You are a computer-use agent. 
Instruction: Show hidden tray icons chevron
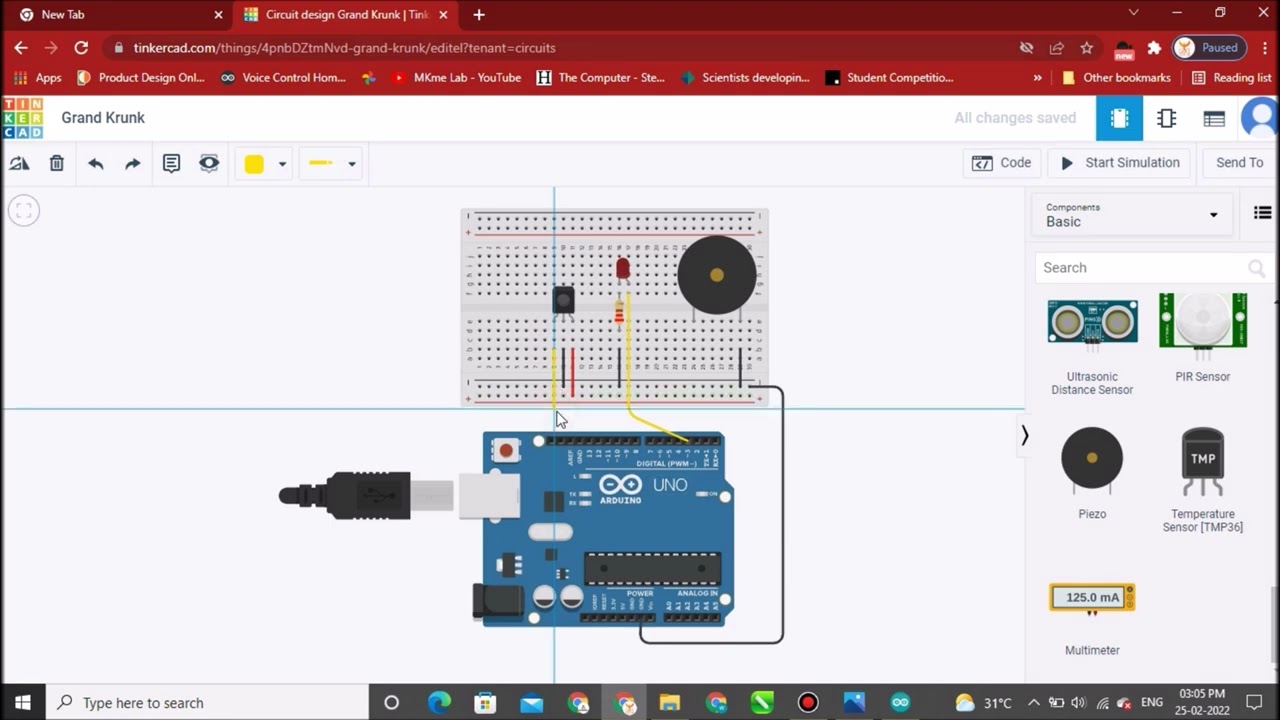pos(1034,703)
